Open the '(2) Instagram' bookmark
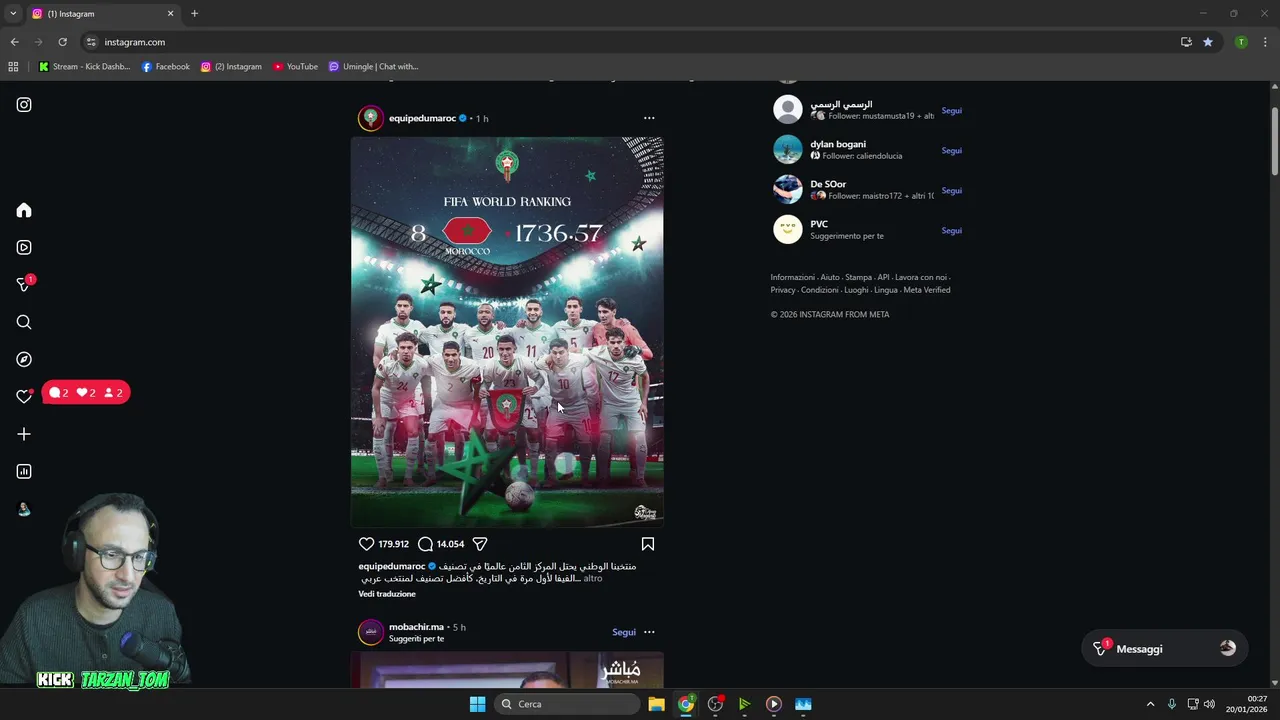The image size is (1280, 720). coord(231,66)
